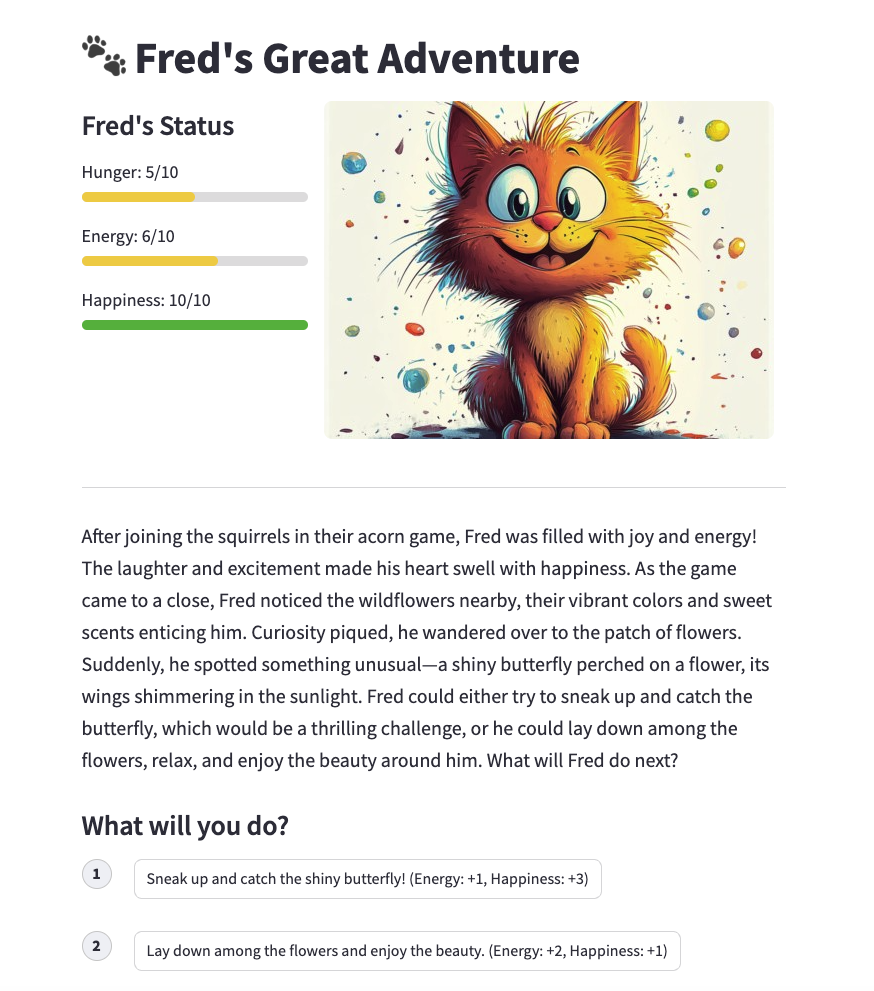Viewport: 874px width, 991px height.
Task: Click the number 1 choice badge
Action: [x=96, y=875]
